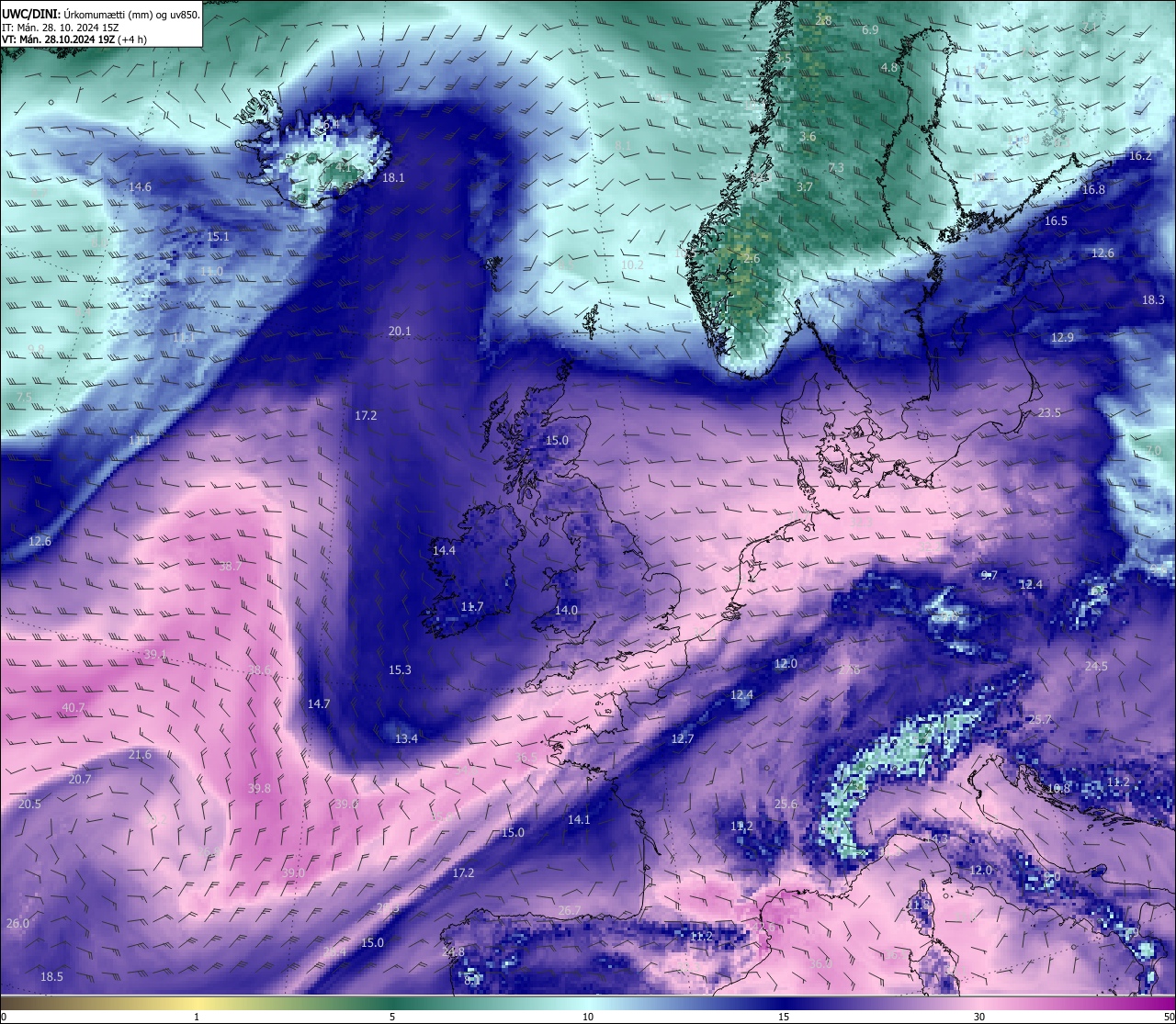Click the 15.1 value label
Viewport: 1176px width, 1024px height.
point(218,236)
